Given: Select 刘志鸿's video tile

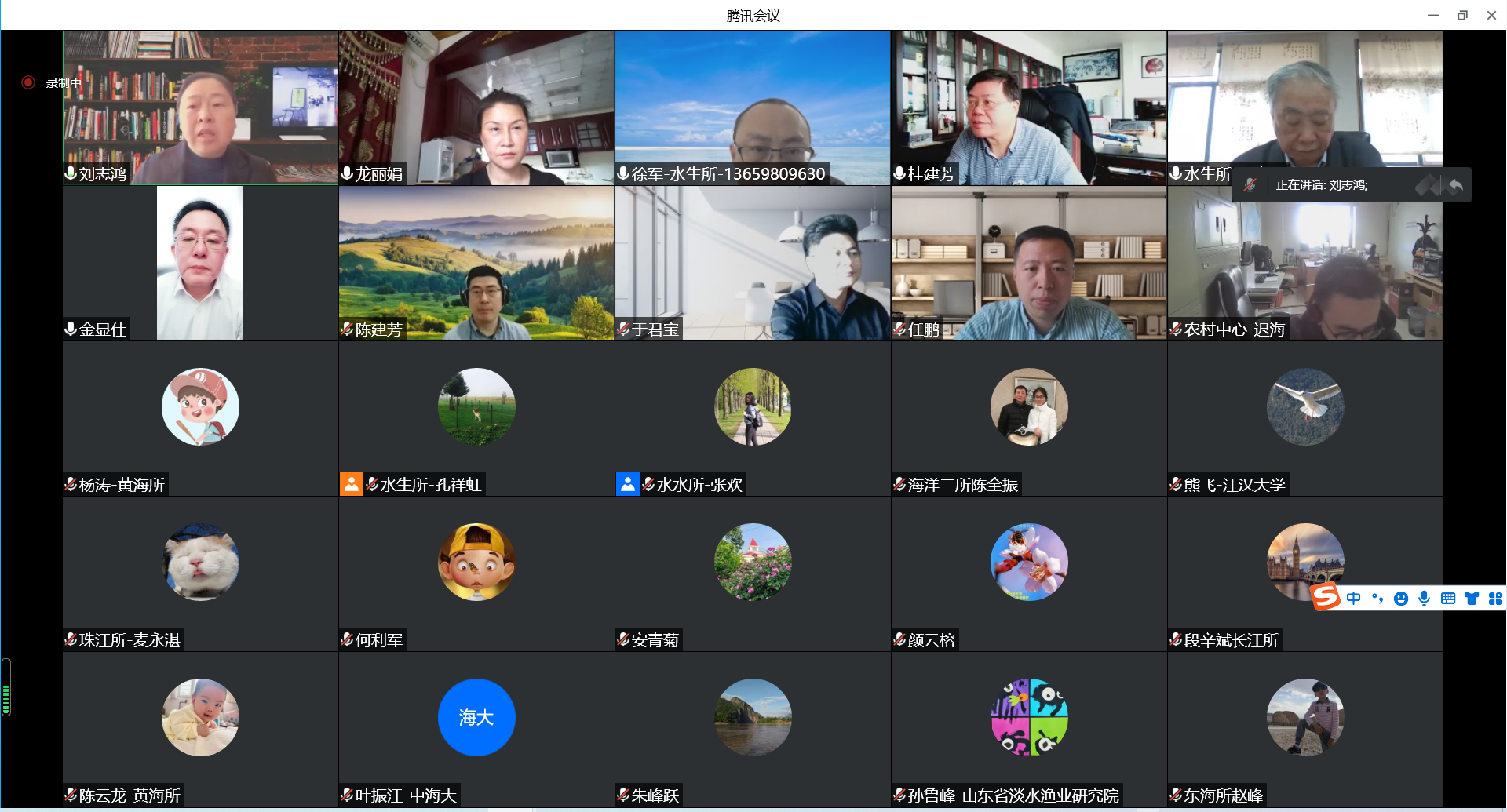Looking at the screenshot, I should 200,107.
